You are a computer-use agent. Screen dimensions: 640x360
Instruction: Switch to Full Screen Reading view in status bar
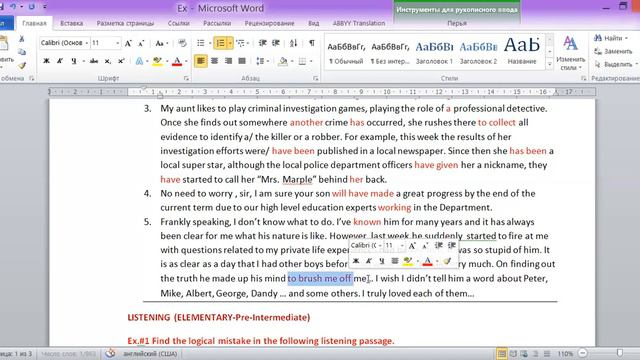[513, 353]
